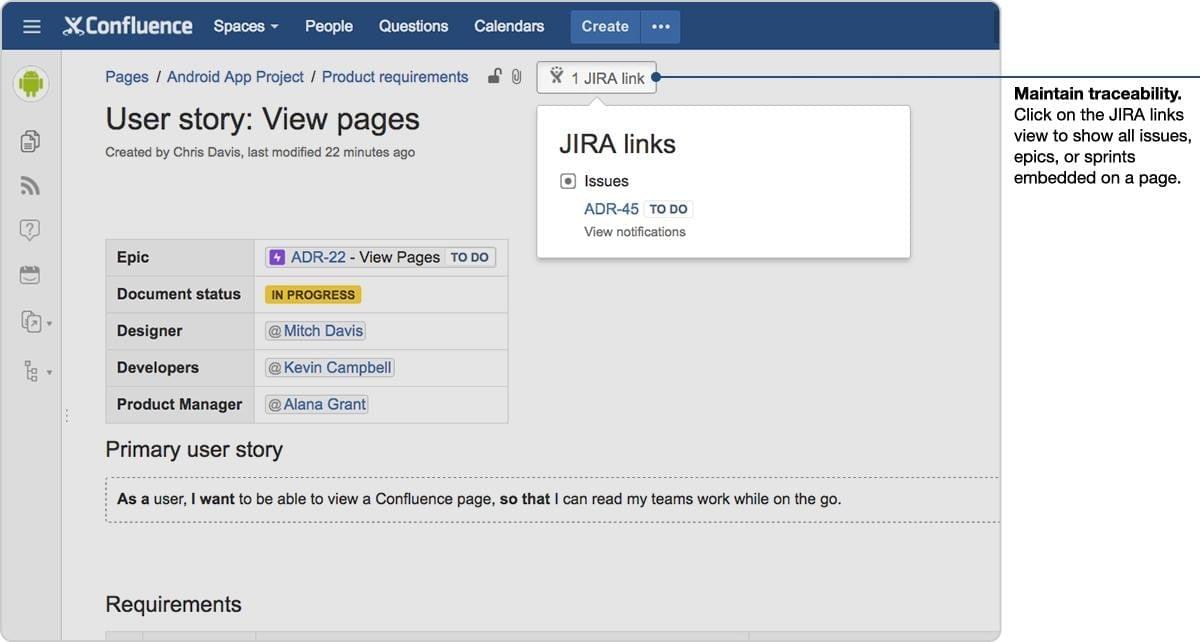Click the 'User story: View pages' title
The image size is (1200, 642).
pos(263,120)
